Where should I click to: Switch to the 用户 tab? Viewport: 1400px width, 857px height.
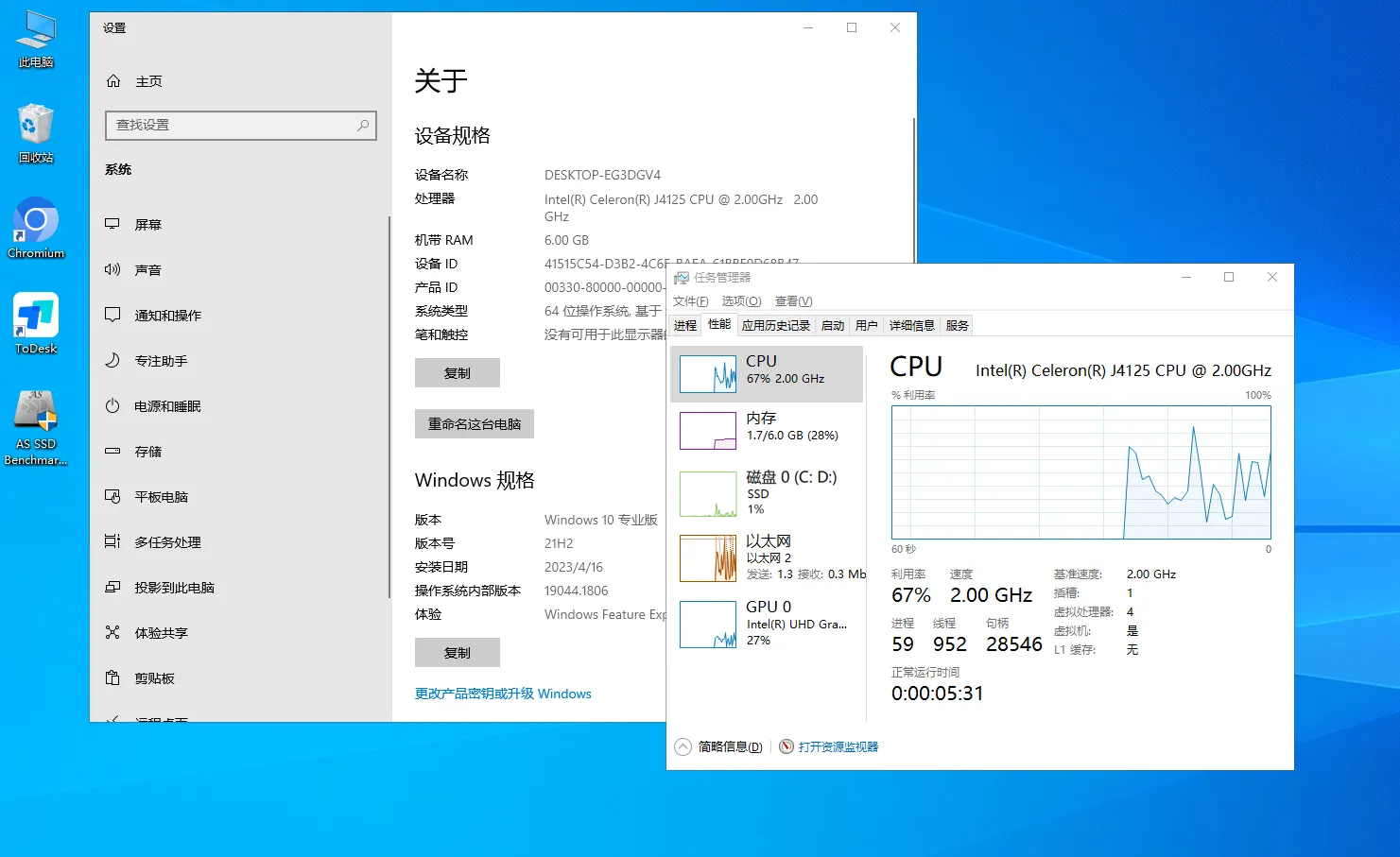pyautogui.click(x=867, y=325)
